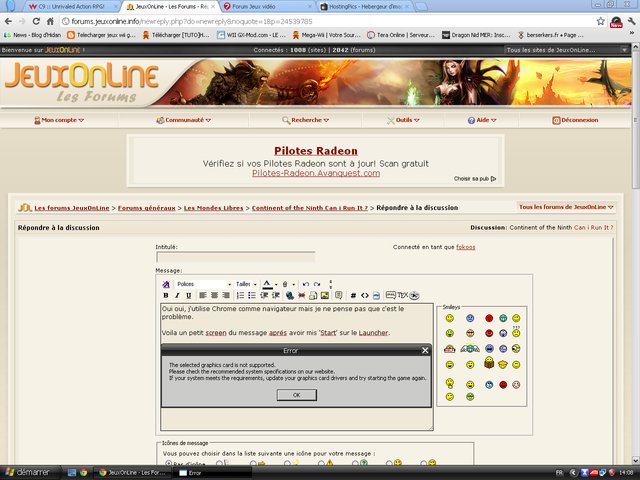Viewport: 640px width, 480px height.
Task: Expand the Recherche menu
Action: (x=305, y=120)
